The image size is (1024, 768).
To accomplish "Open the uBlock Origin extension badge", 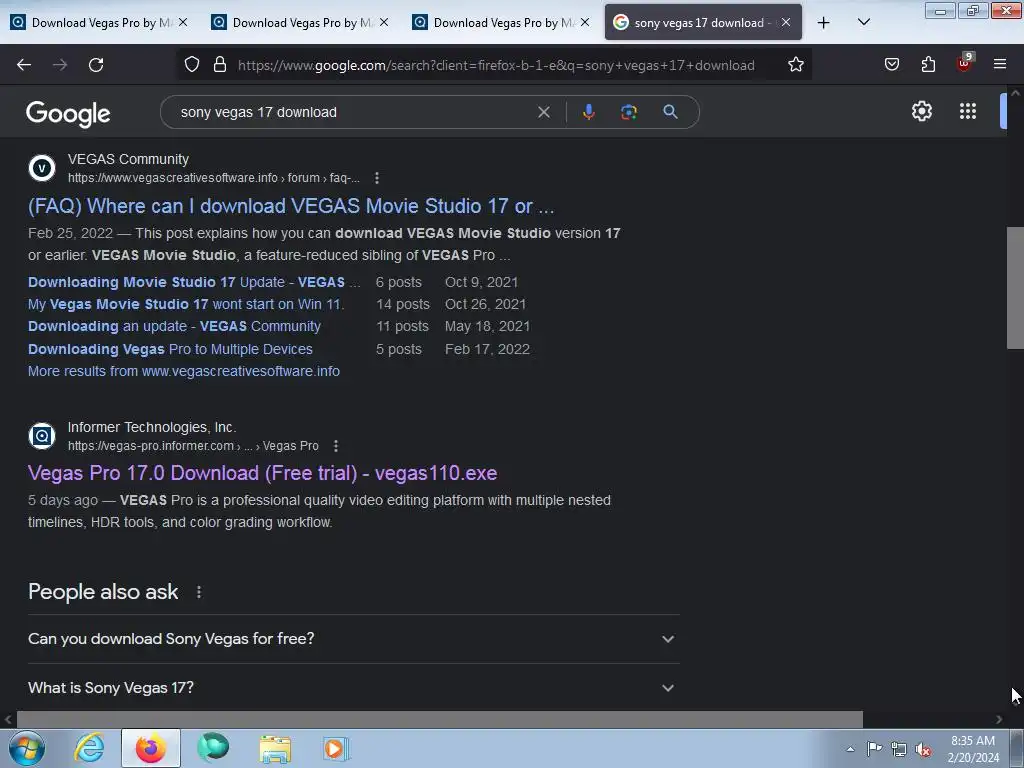I will 965,63.
